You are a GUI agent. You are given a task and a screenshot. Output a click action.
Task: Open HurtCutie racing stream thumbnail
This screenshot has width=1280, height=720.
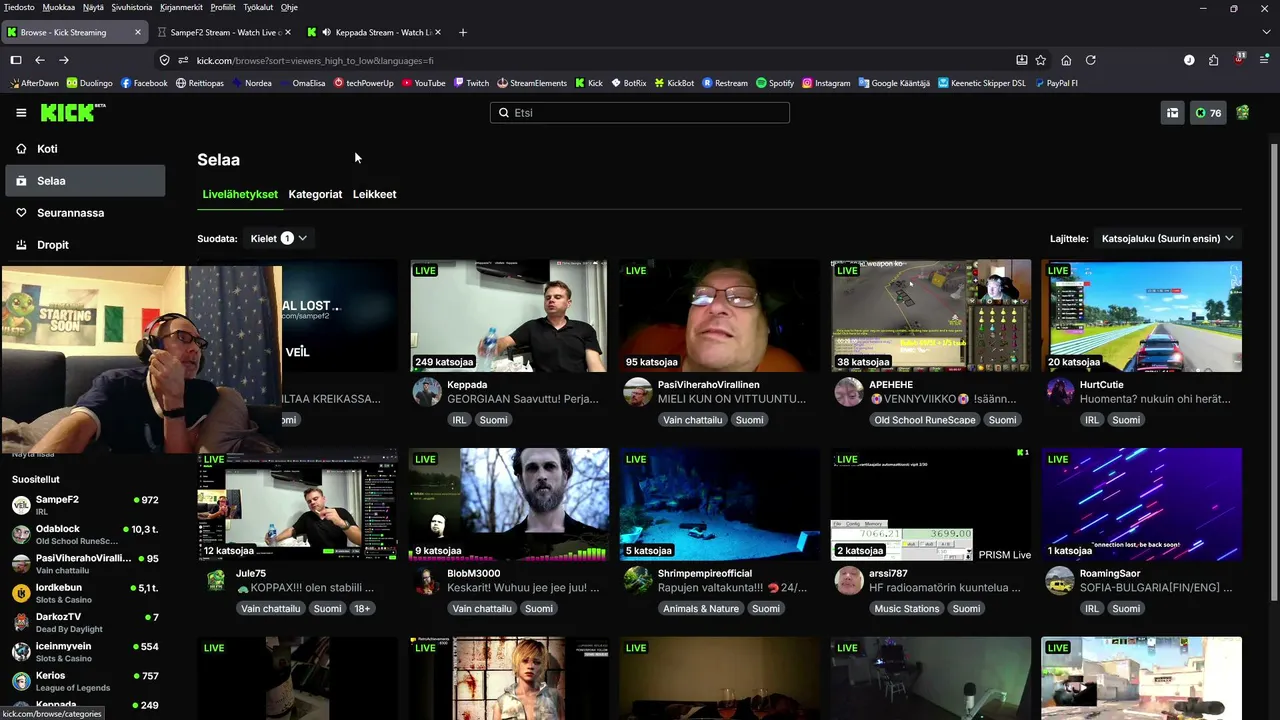coord(1142,316)
